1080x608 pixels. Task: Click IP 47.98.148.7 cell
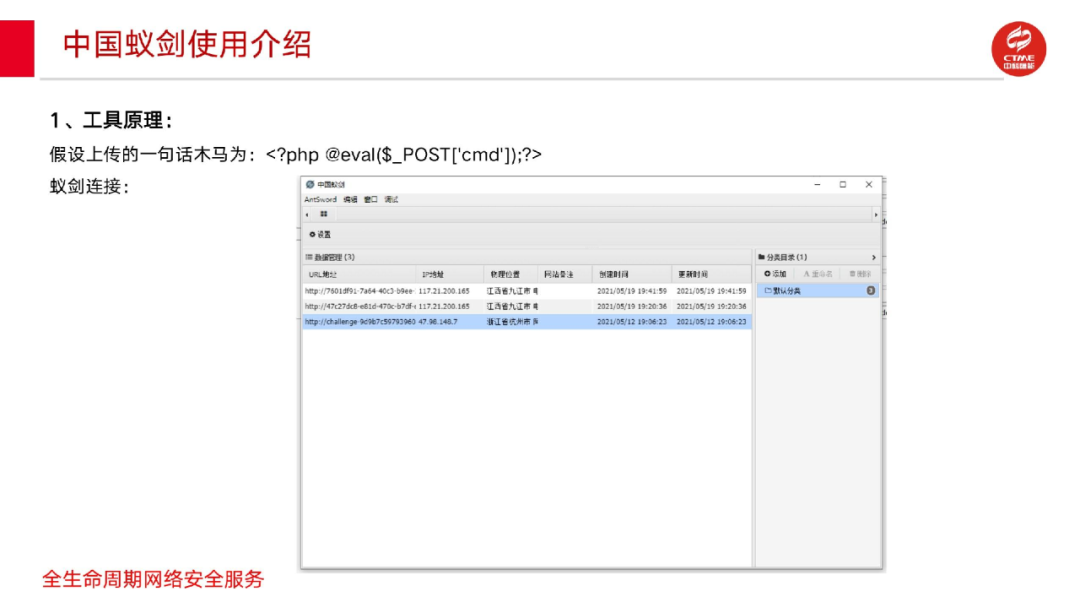coord(438,322)
